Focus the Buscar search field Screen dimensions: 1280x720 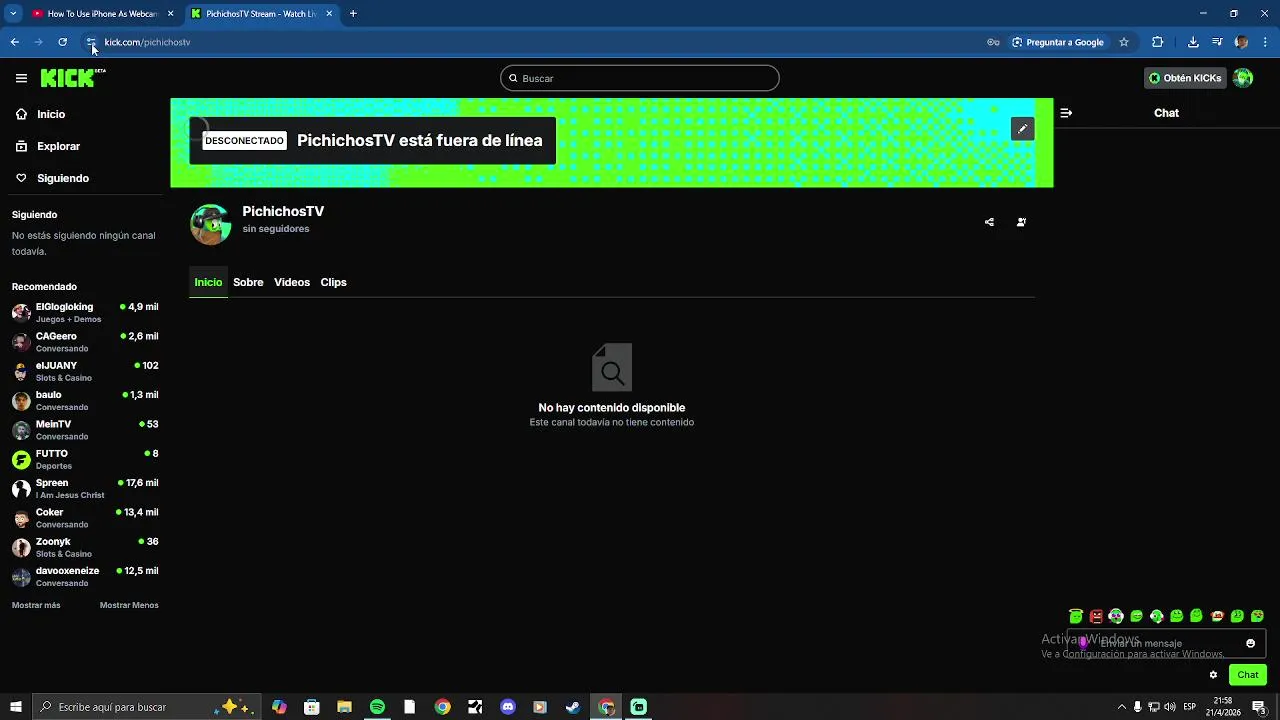[640, 78]
